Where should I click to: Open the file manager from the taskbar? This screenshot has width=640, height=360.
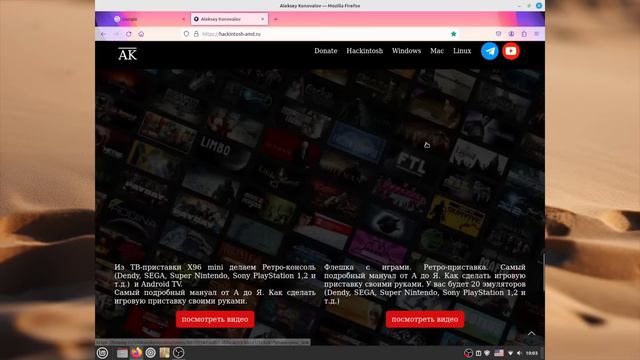click(122, 353)
